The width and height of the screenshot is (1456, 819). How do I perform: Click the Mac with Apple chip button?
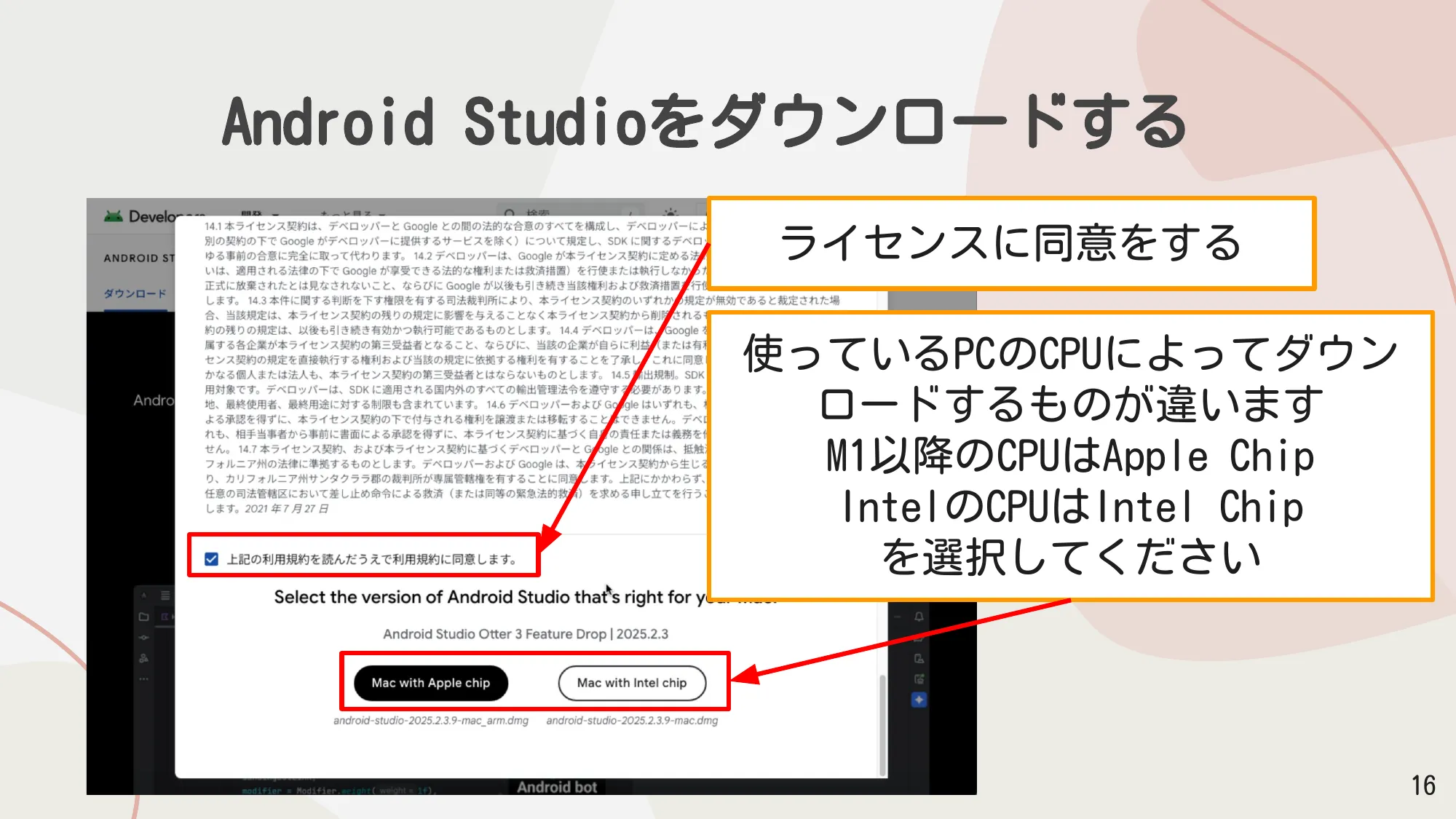[430, 683]
